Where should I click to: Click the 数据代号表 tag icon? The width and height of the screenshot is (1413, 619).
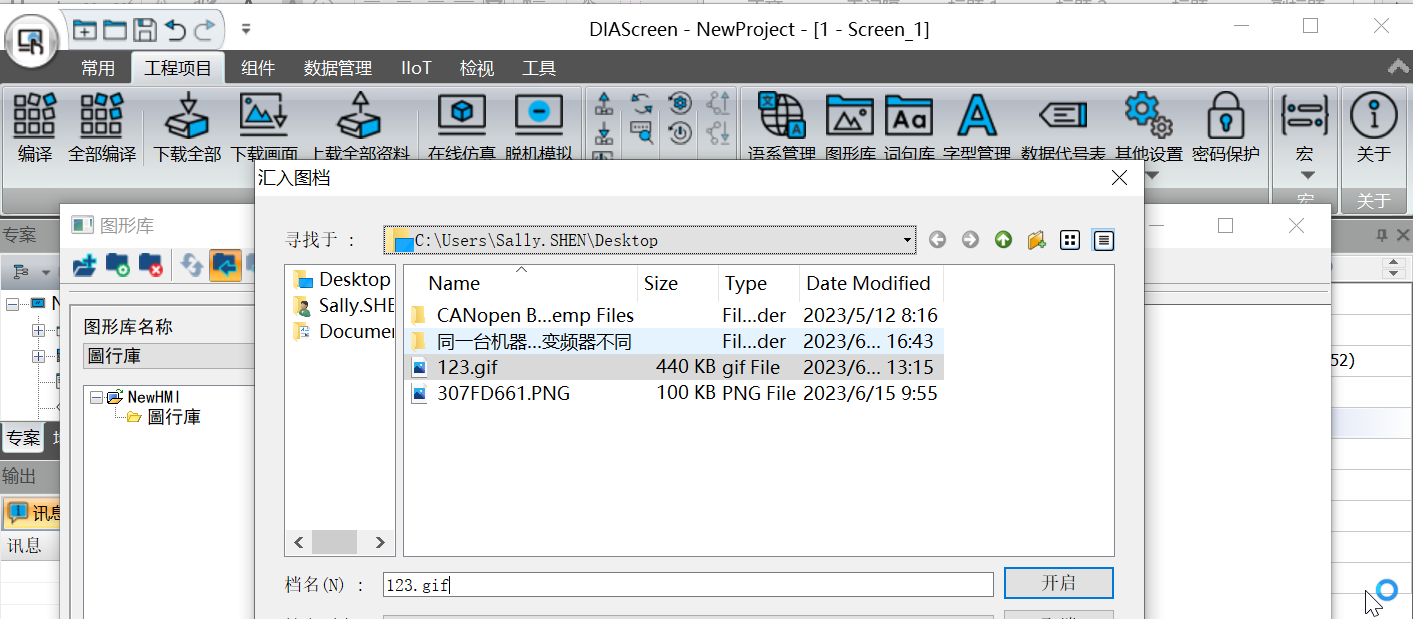click(x=1062, y=117)
